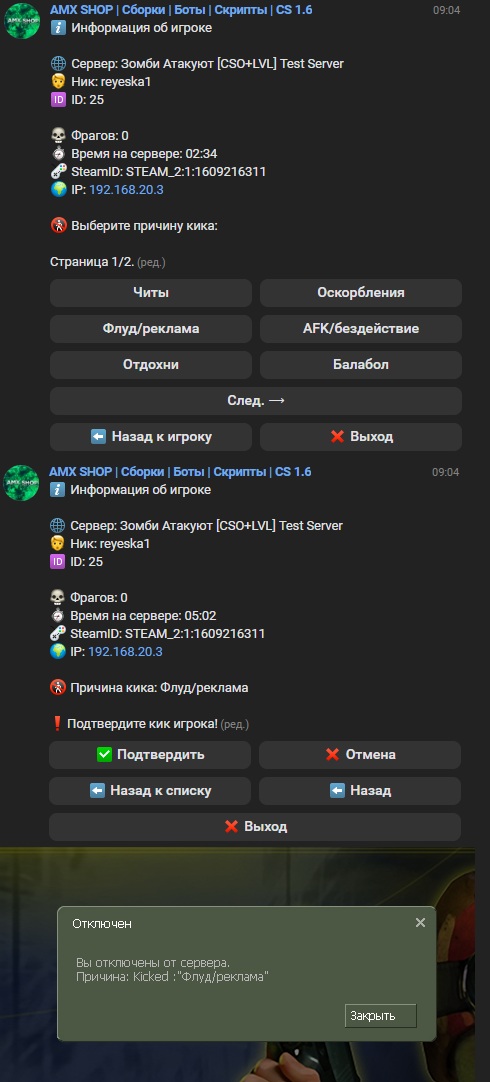Select the AFK/бездействие kick reason
This screenshot has height=1082, width=490.
[361, 328]
